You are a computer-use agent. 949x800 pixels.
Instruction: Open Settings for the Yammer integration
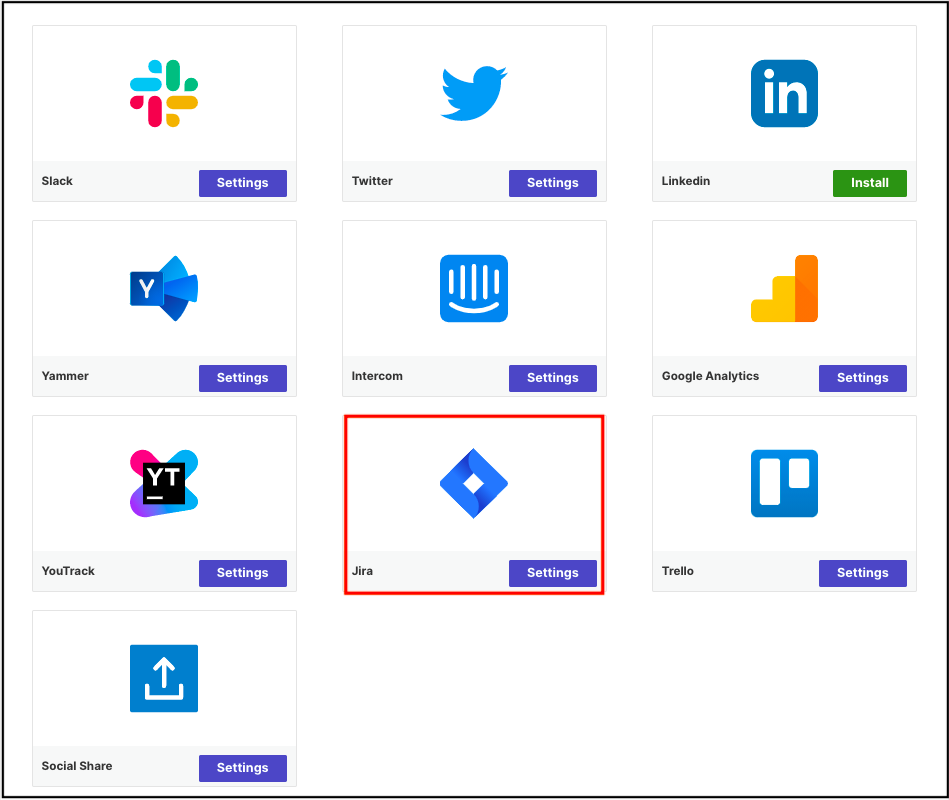click(242, 378)
